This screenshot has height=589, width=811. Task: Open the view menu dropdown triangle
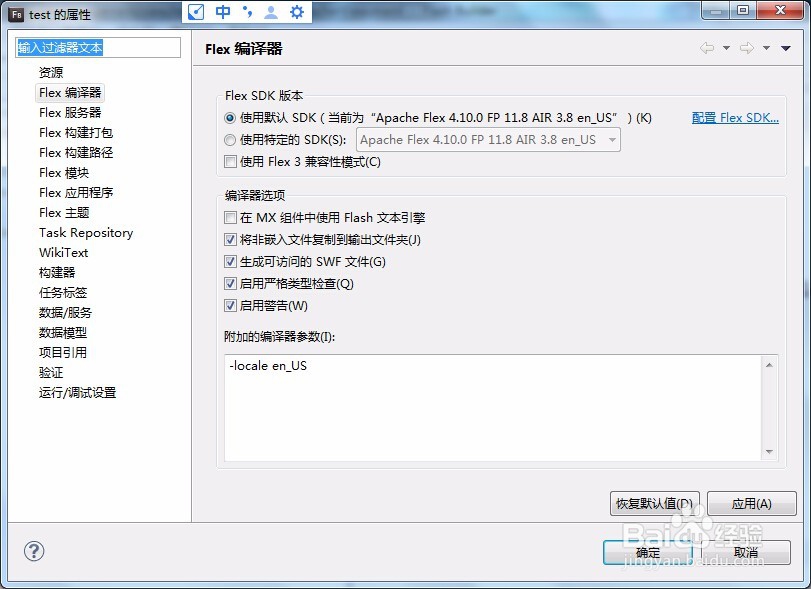click(x=786, y=48)
